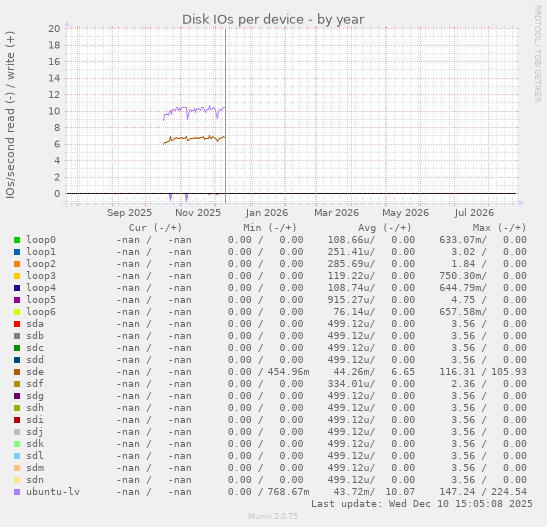Click the sdl light blue legend swatch
This screenshot has height=527, width=547.
coord(17,456)
